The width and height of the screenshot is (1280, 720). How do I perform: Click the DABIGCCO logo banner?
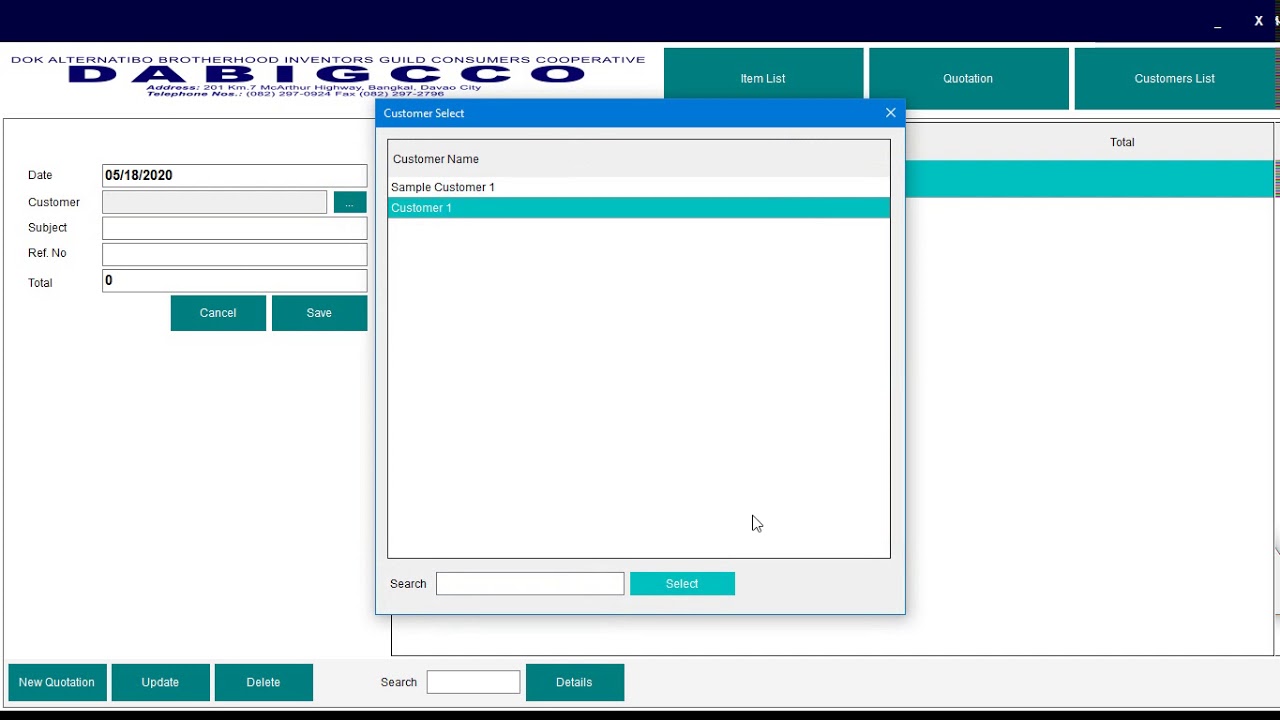pyautogui.click(x=328, y=76)
